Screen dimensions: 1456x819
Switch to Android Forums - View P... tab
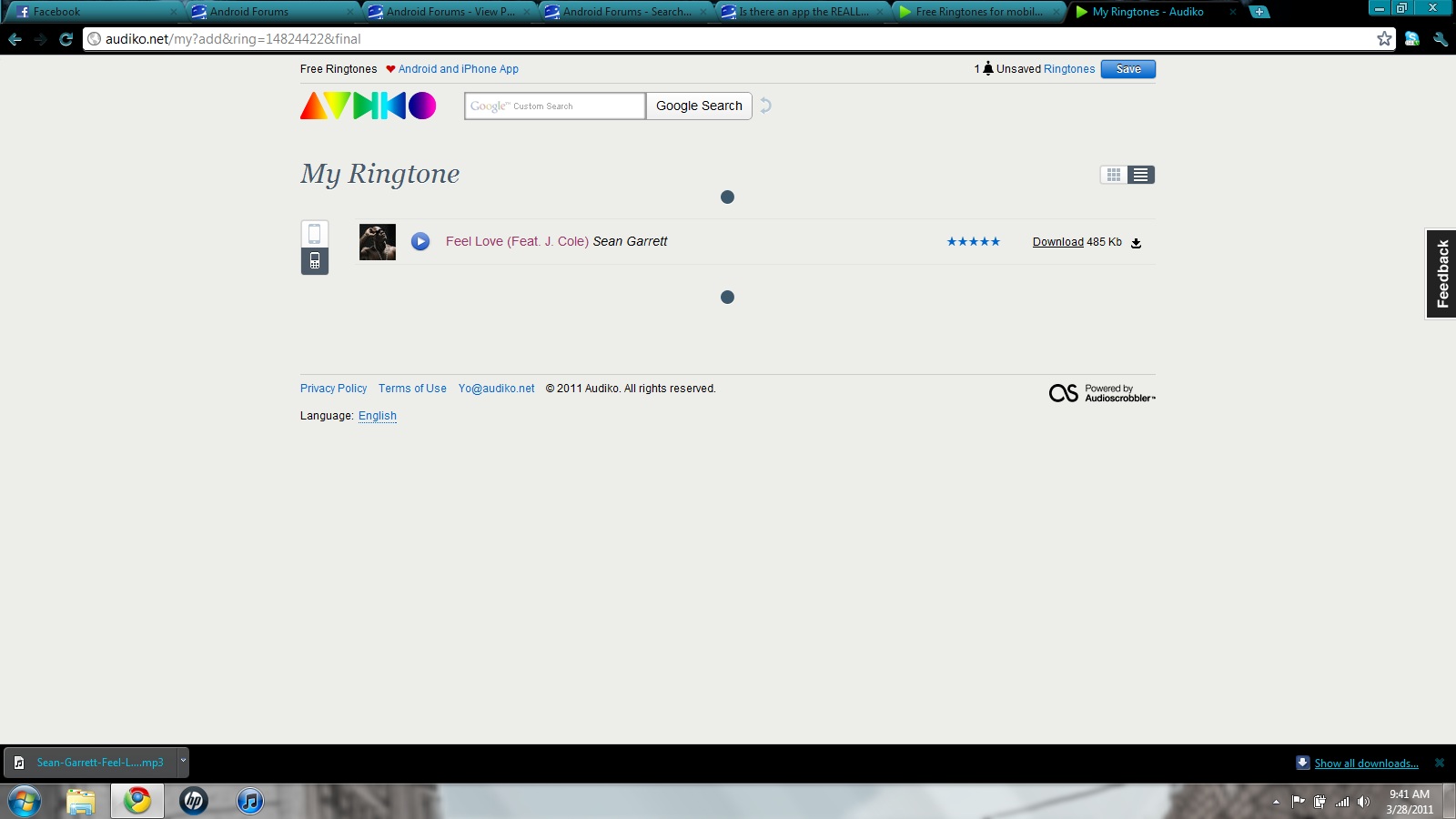(448, 12)
